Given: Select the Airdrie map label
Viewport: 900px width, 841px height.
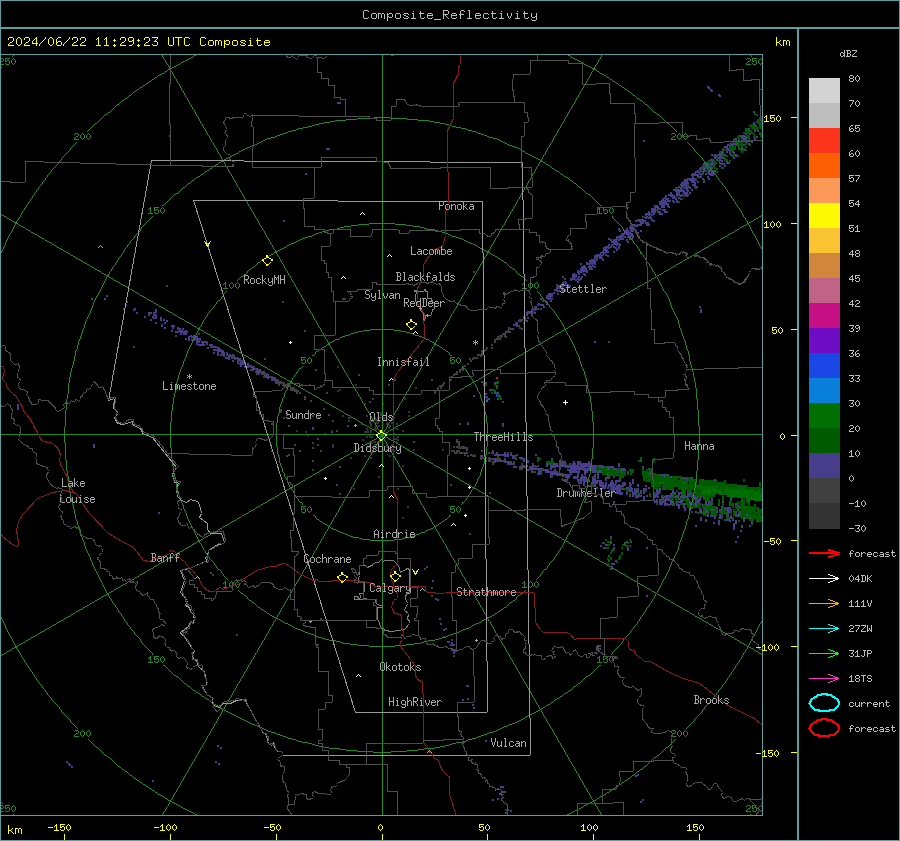Looking at the screenshot, I should click(x=394, y=534).
